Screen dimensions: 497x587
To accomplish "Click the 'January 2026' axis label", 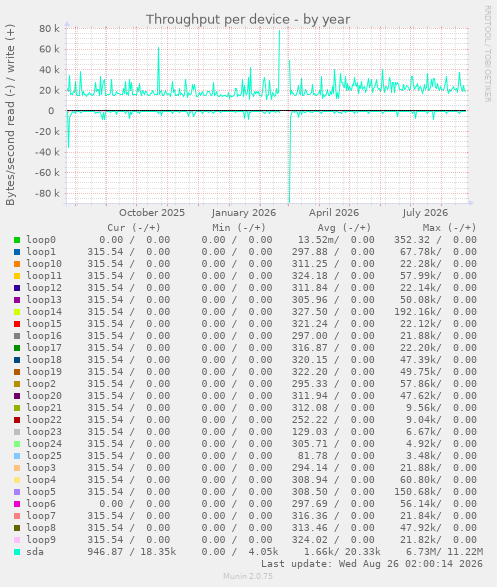I will (x=244, y=213).
